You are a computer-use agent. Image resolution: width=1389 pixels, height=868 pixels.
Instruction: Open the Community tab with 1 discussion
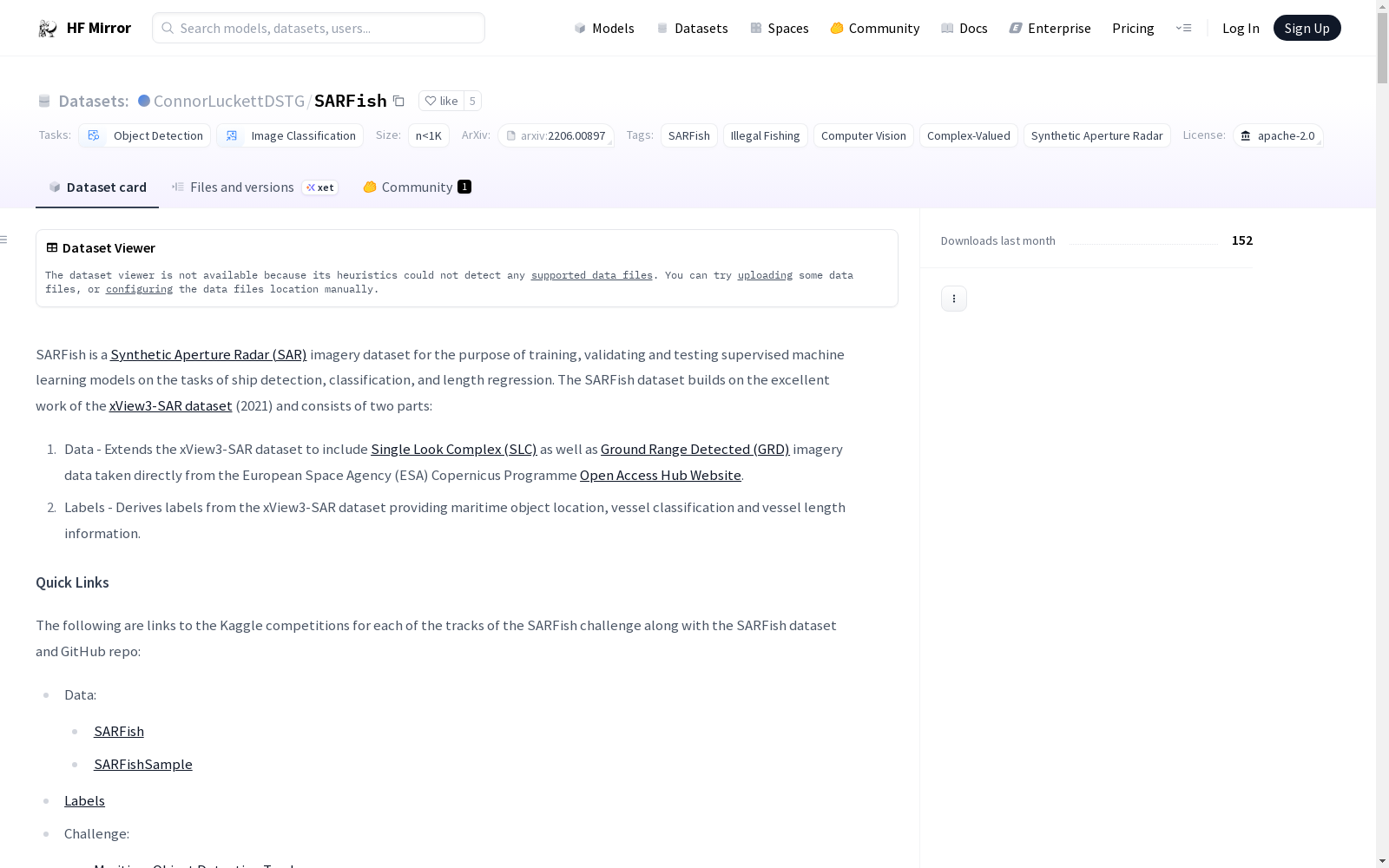[x=417, y=187]
